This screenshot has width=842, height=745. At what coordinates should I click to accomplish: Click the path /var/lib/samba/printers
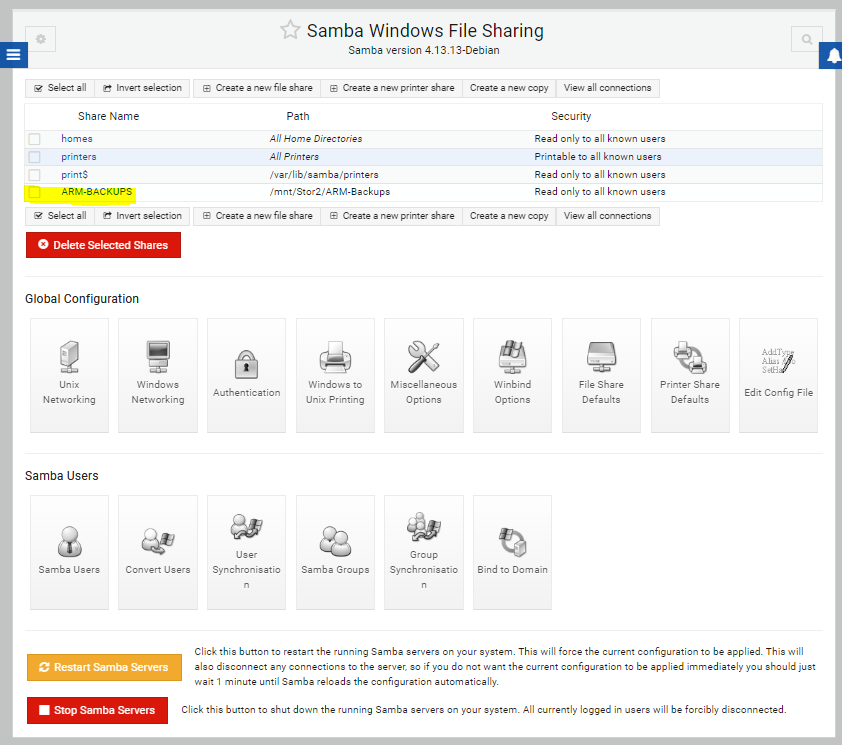324,175
